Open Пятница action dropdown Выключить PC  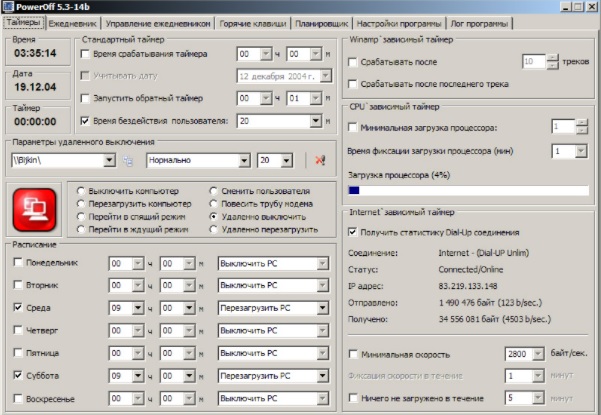pos(323,353)
